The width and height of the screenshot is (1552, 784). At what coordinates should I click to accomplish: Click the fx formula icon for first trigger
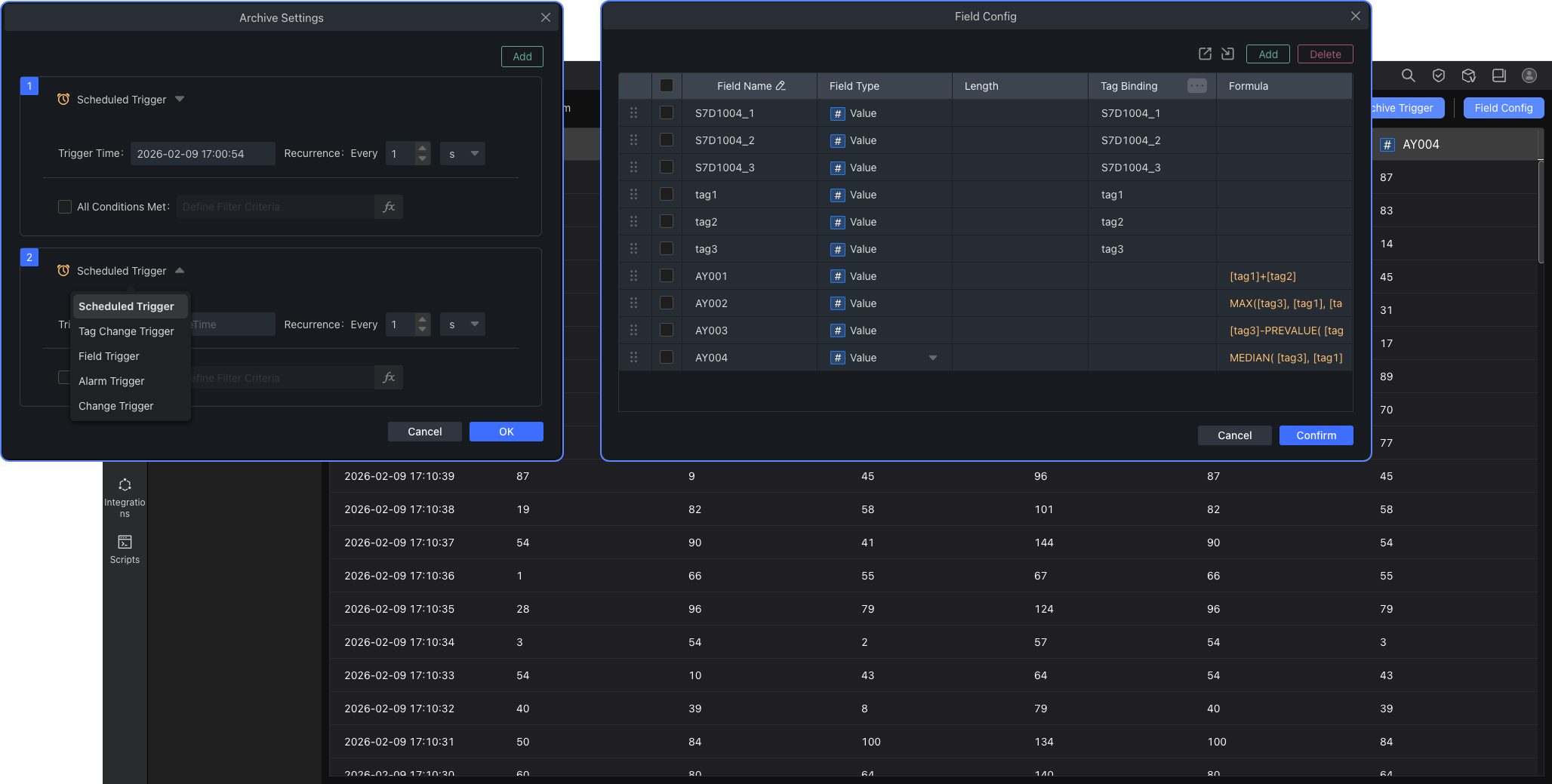[x=389, y=207]
